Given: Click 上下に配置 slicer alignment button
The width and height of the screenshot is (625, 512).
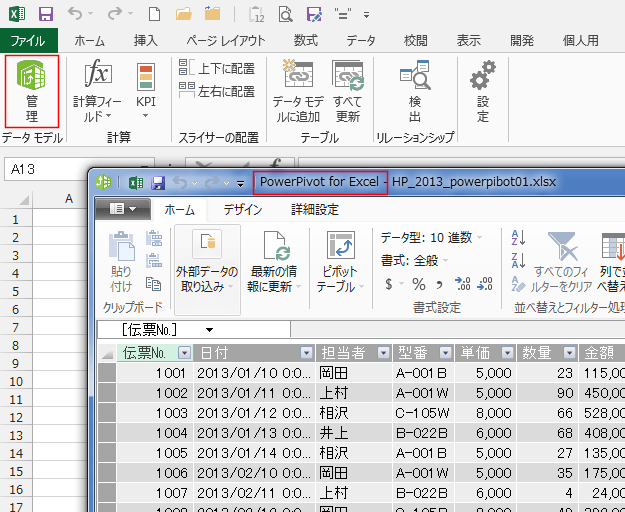Looking at the screenshot, I should click(217, 67).
